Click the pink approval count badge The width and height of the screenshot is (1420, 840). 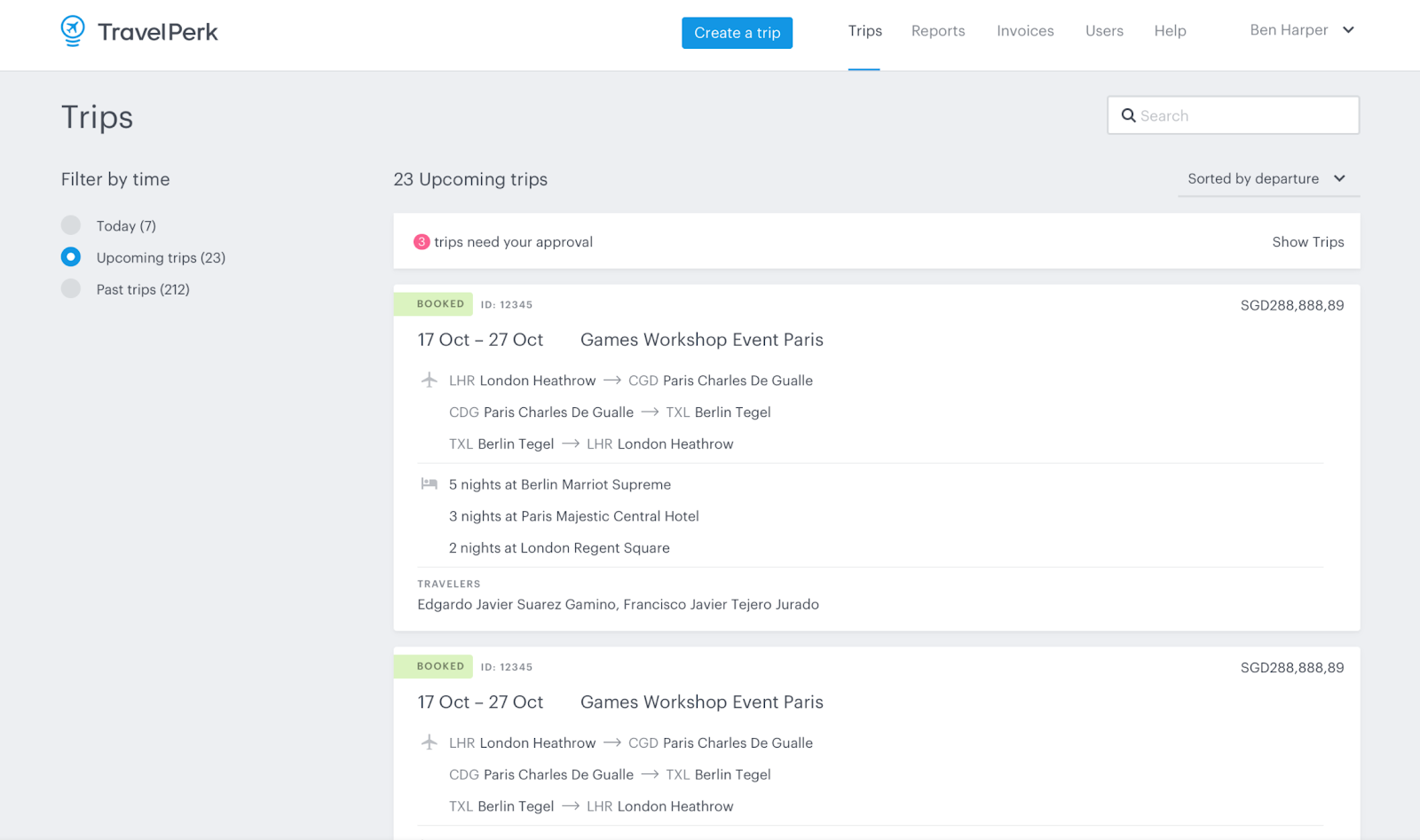422,242
